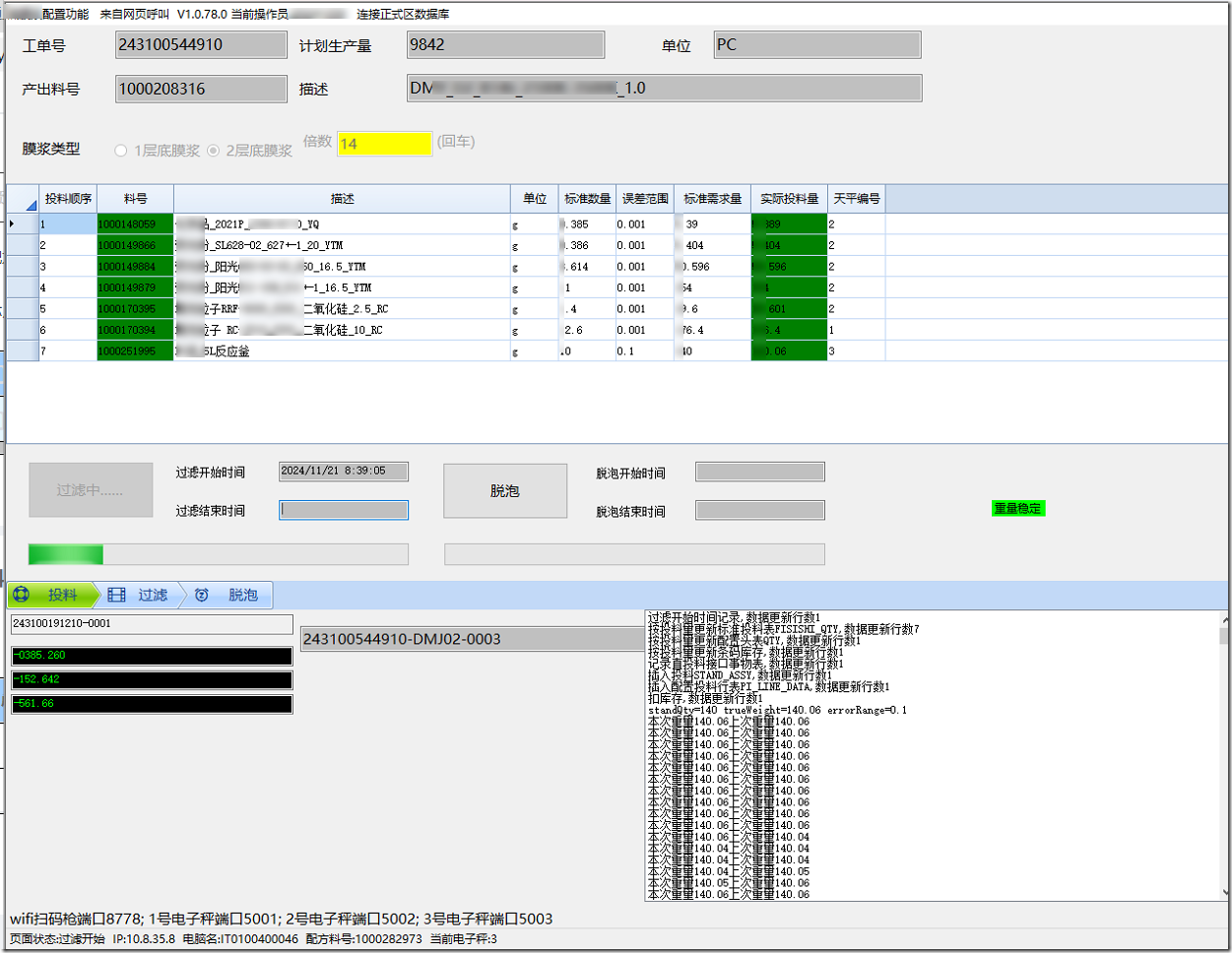The height and width of the screenshot is (953, 1232).
Task: Click the 料号 column header
Action: (135, 199)
